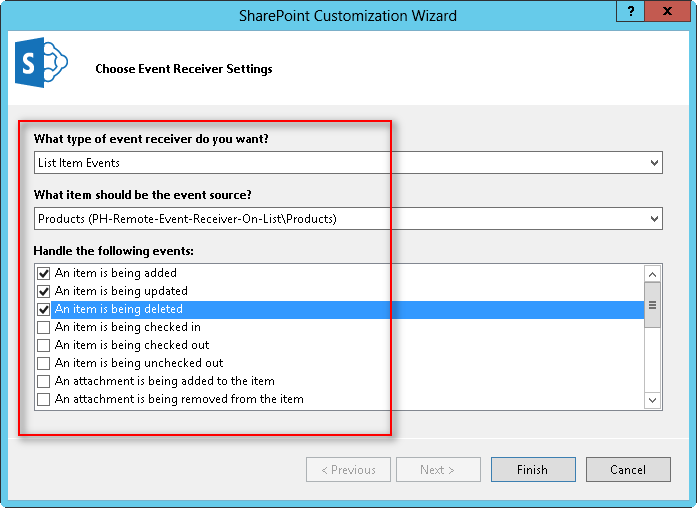Select 'An item is being checked in' row text
Screen dimensions: 697x508
[127, 327]
